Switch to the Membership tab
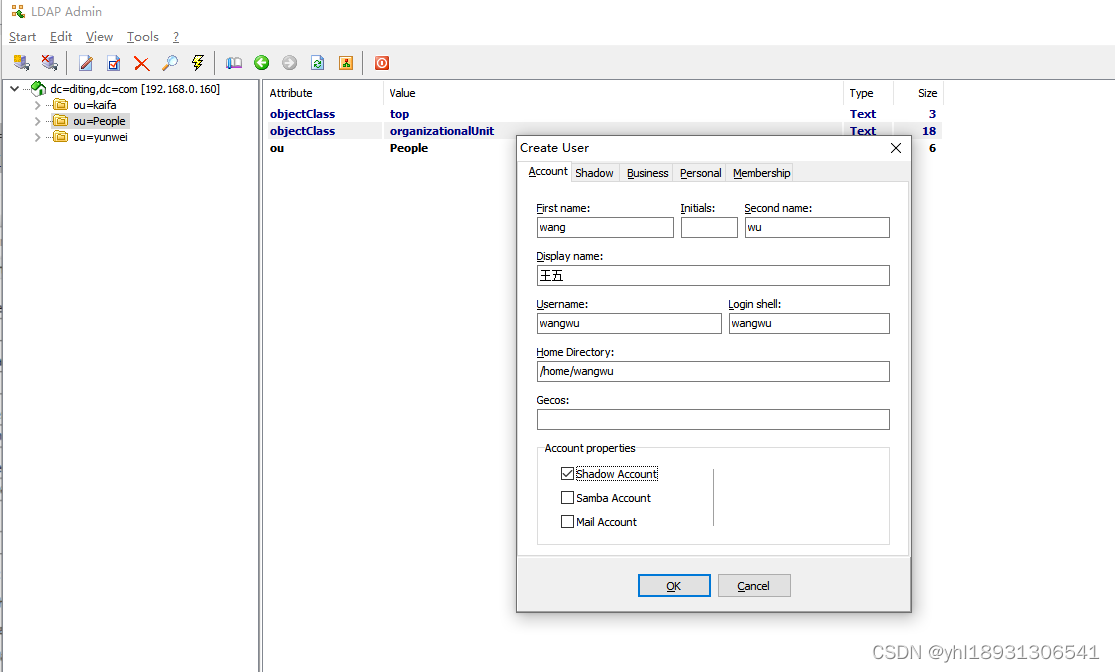1115x672 pixels. click(x=760, y=172)
